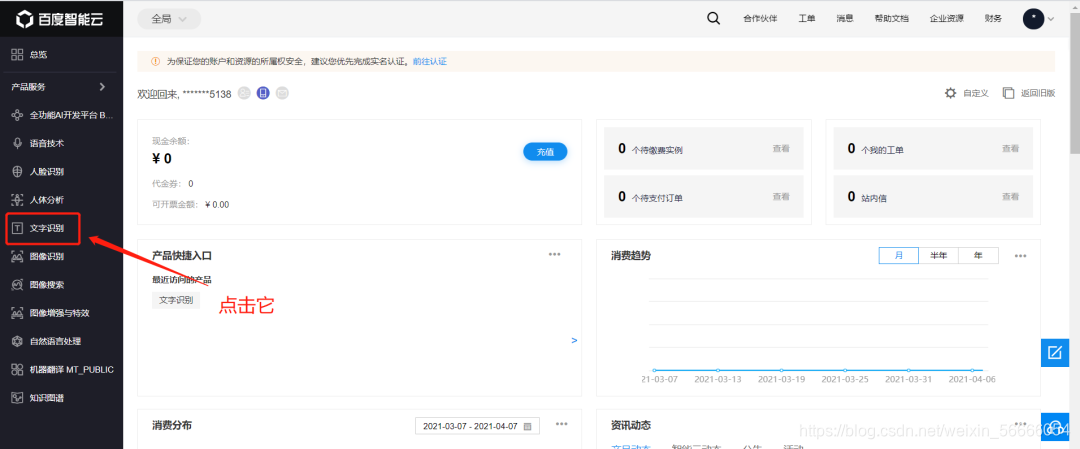The image size is (1080, 449).
Task: Click the 全功能AI开发平台 sidebar icon
Action: [18, 116]
